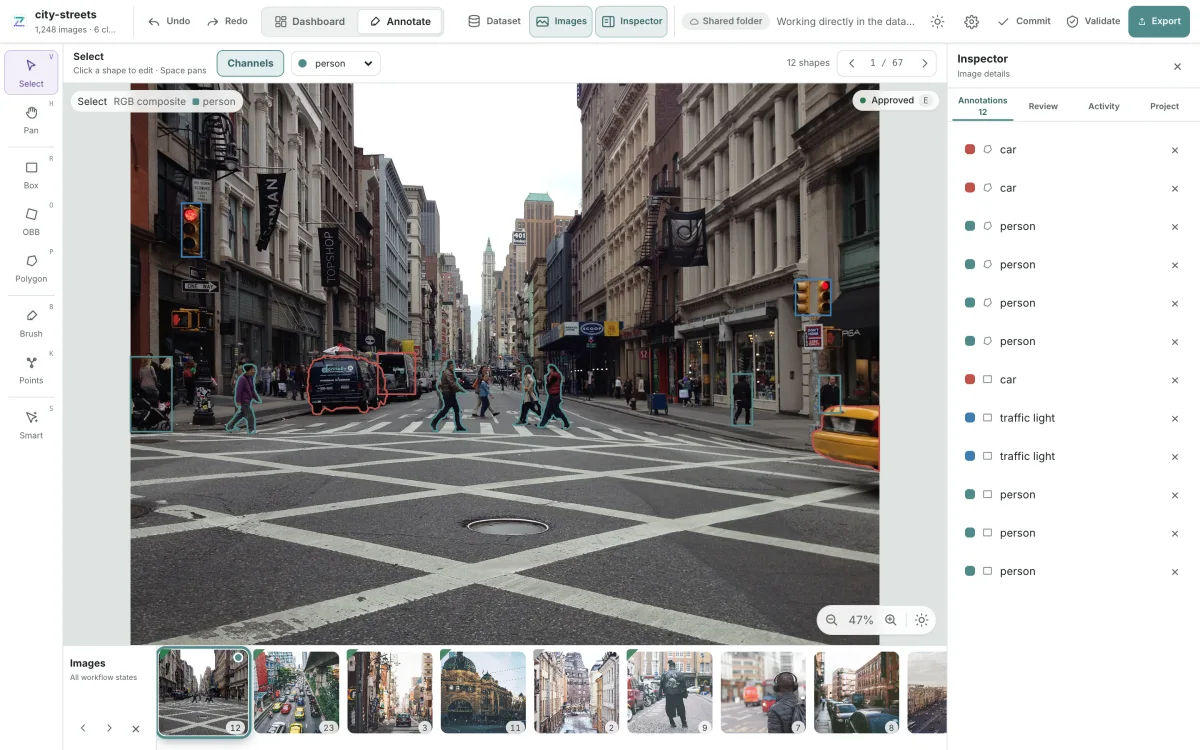Screen dimensions: 1200x750
Task: Open thumbnail with 3 annotations
Action: pos(390,693)
